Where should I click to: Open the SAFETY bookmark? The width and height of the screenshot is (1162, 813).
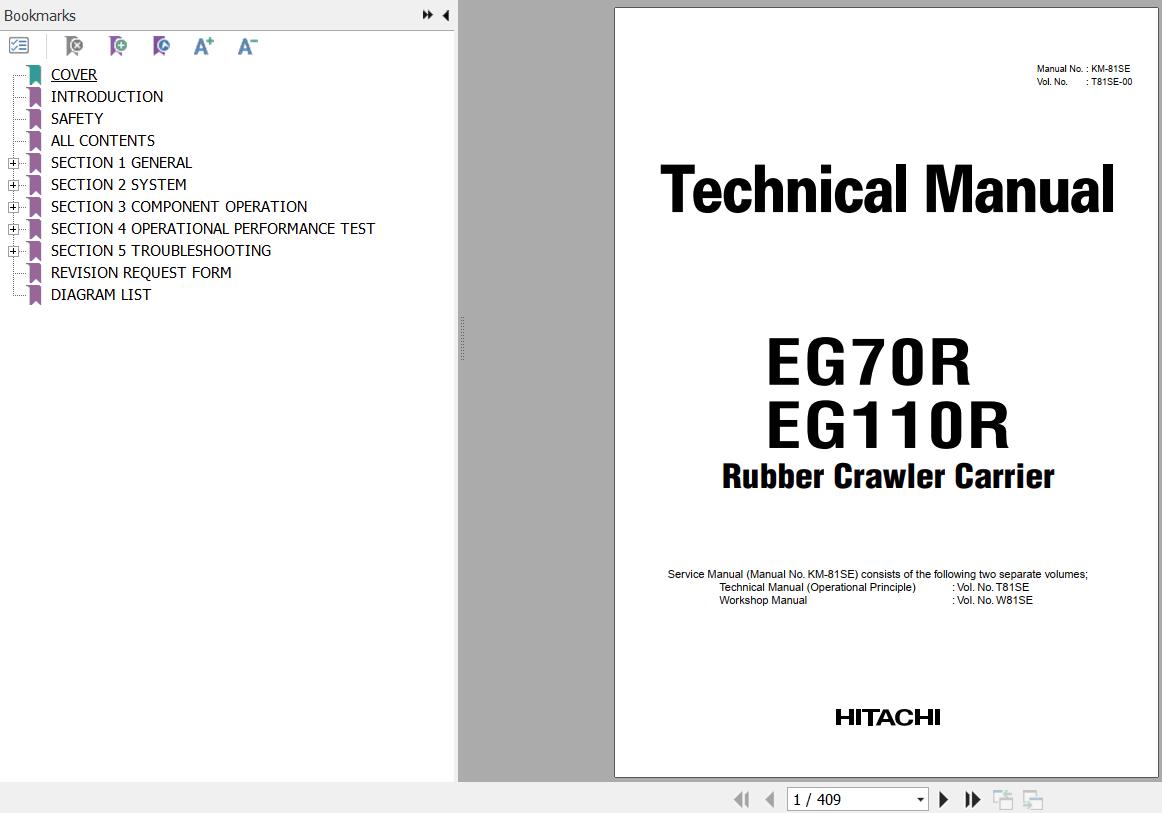[76, 119]
